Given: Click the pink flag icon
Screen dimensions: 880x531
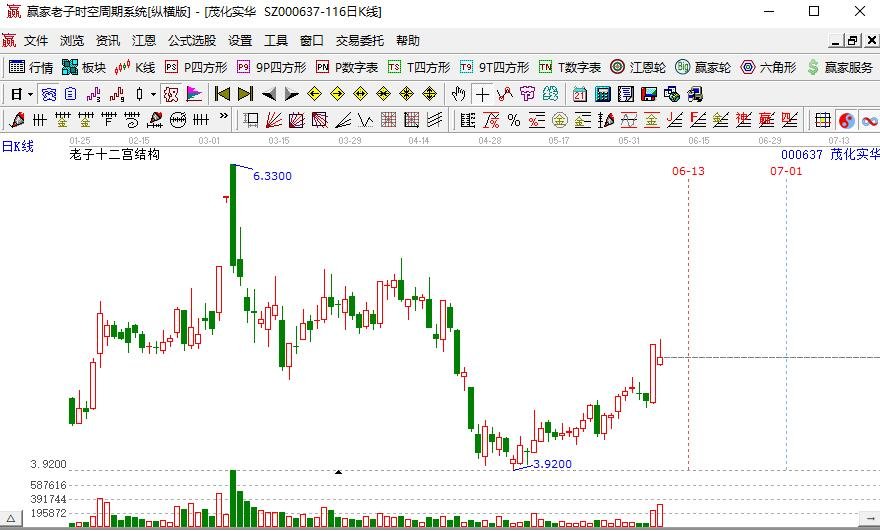Looking at the screenshot, I should click(x=194, y=94).
